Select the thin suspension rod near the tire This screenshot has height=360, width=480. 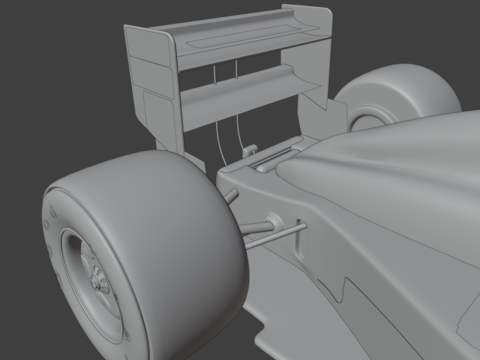pyautogui.click(x=275, y=236)
